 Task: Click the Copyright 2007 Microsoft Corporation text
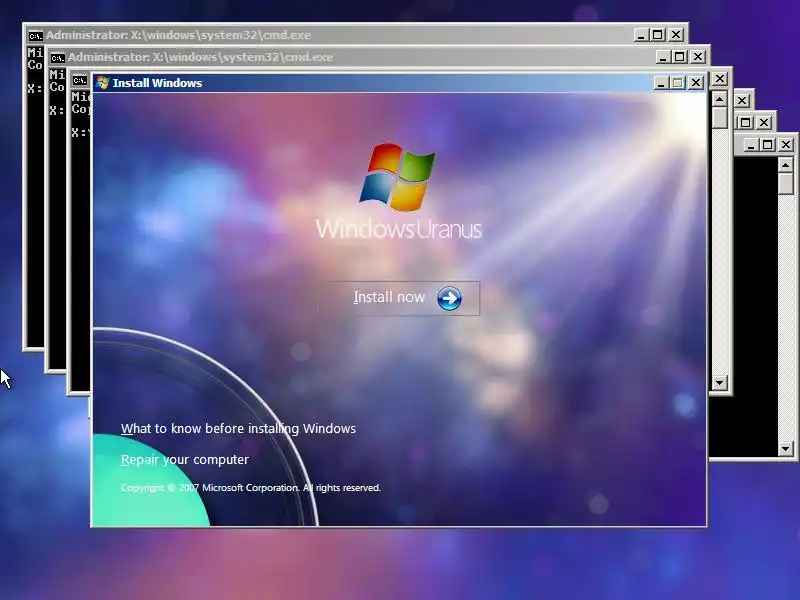click(251, 488)
